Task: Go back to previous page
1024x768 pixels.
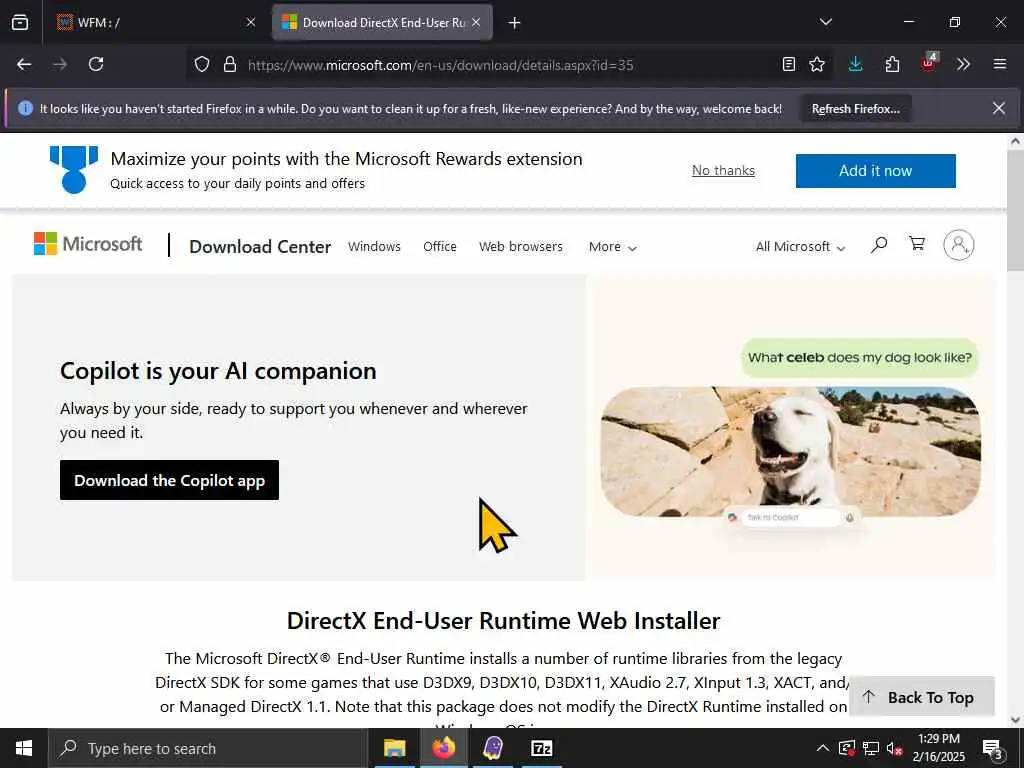Action: pos(24,64)
